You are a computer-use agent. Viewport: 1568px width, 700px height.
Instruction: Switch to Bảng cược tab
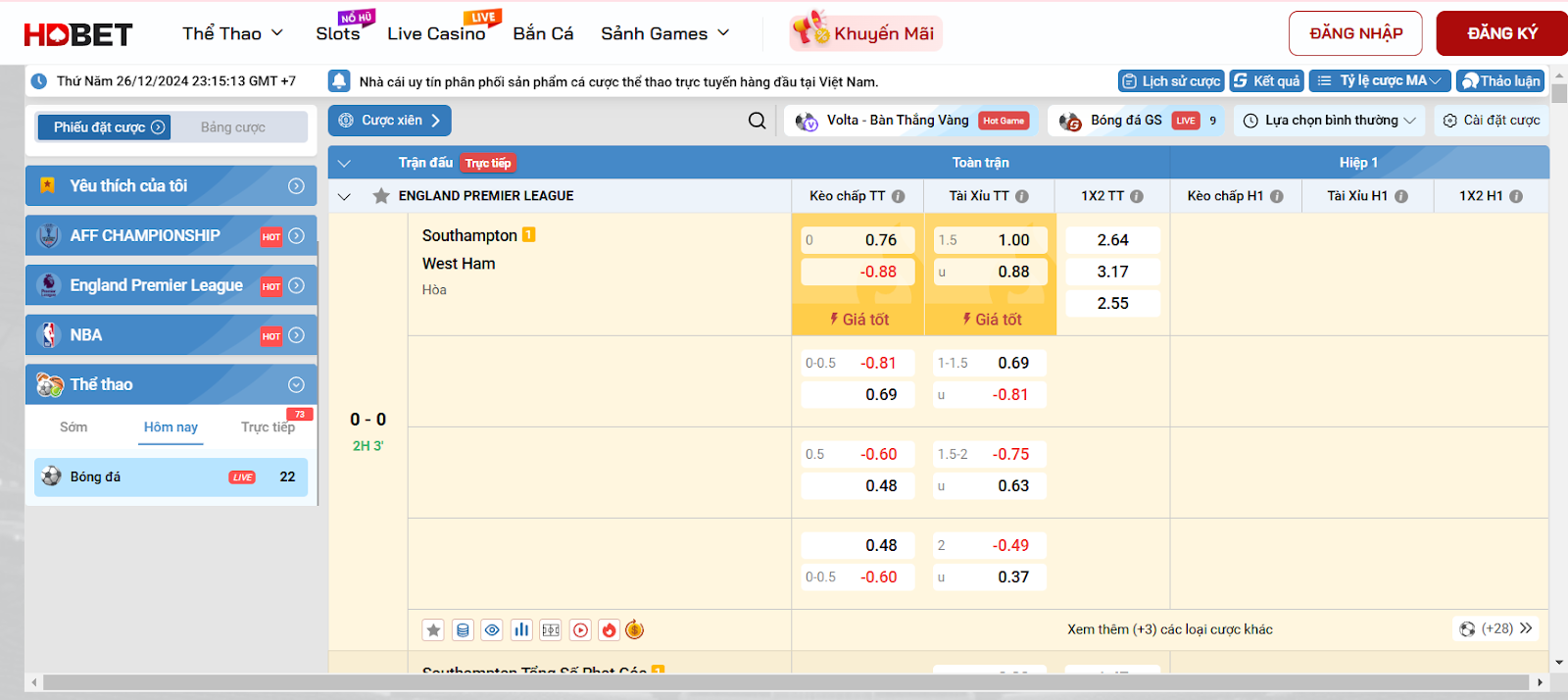point(233,127)
